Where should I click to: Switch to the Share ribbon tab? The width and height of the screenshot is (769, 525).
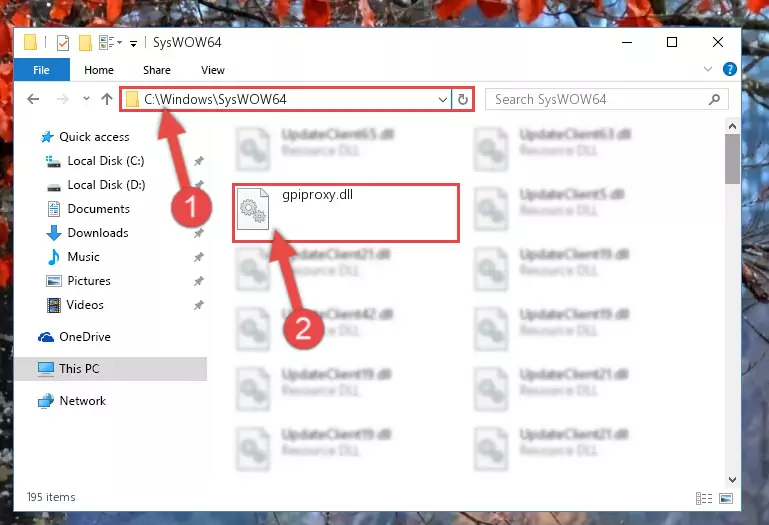click(156, 70)
